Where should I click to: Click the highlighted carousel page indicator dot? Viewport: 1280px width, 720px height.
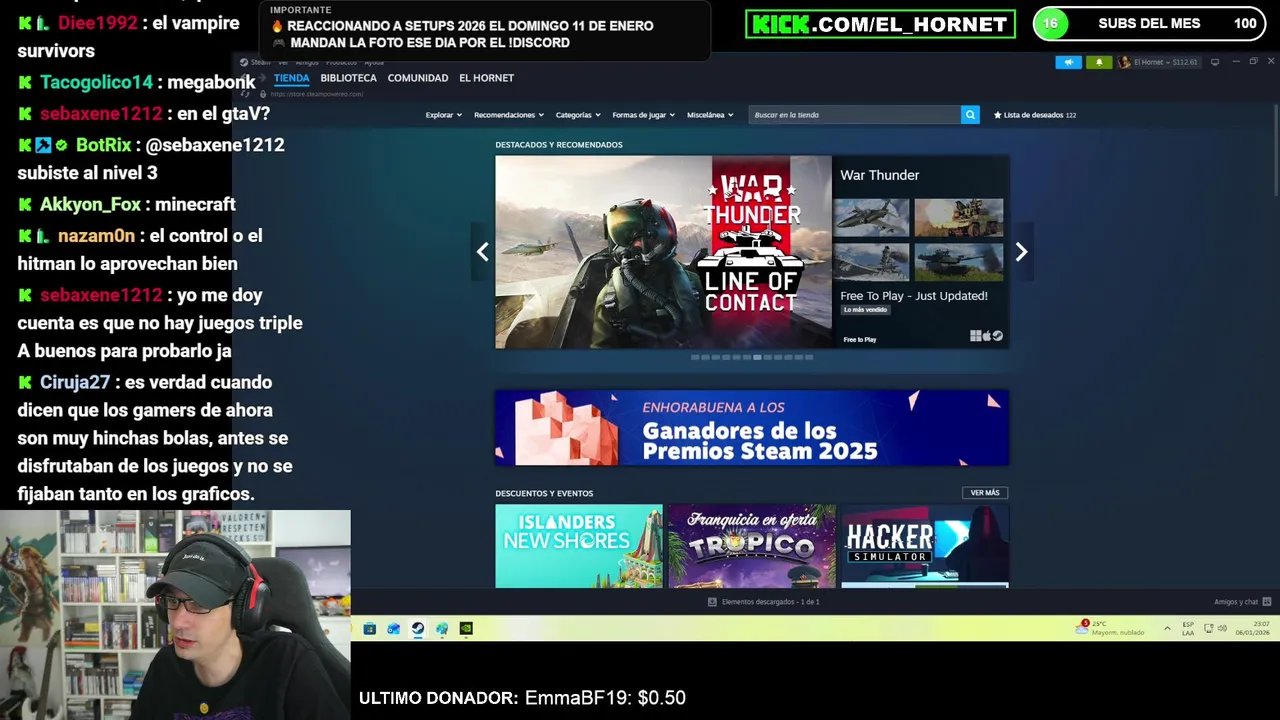(x=757, y=357)
